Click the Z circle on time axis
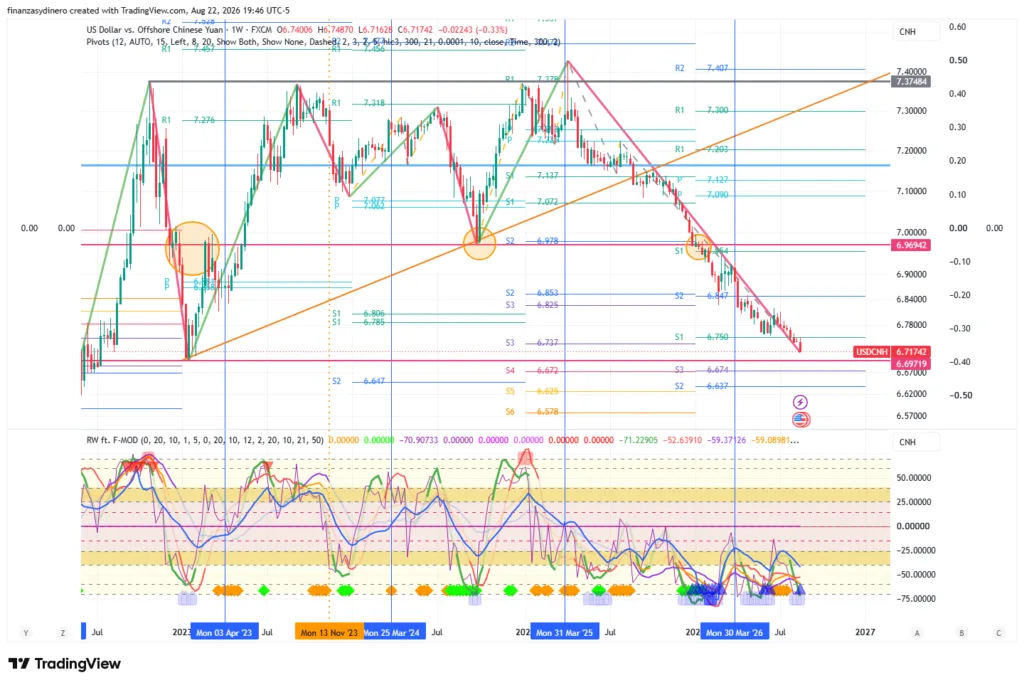Viewport: 1024px width, 685px height. (63, 633)
